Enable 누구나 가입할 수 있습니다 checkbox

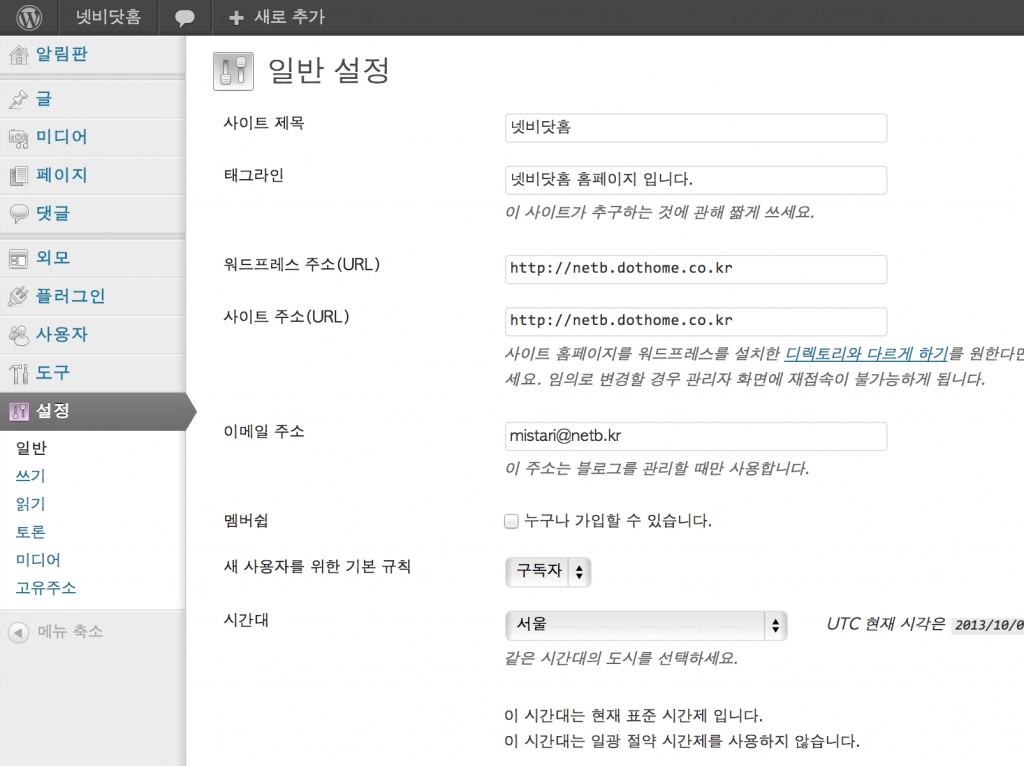511,521
